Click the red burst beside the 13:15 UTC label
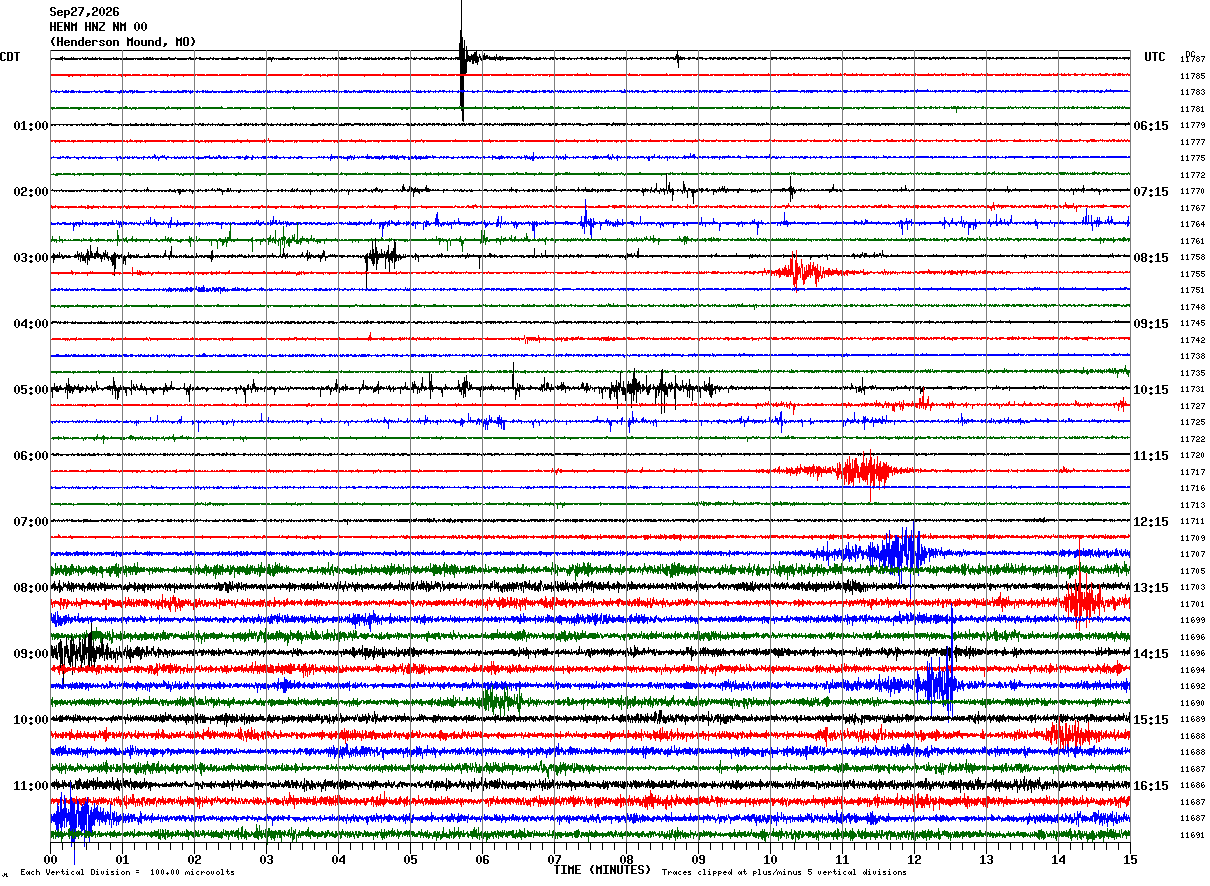This screenshot has width=1210, height=886. tap(1082, 601)
